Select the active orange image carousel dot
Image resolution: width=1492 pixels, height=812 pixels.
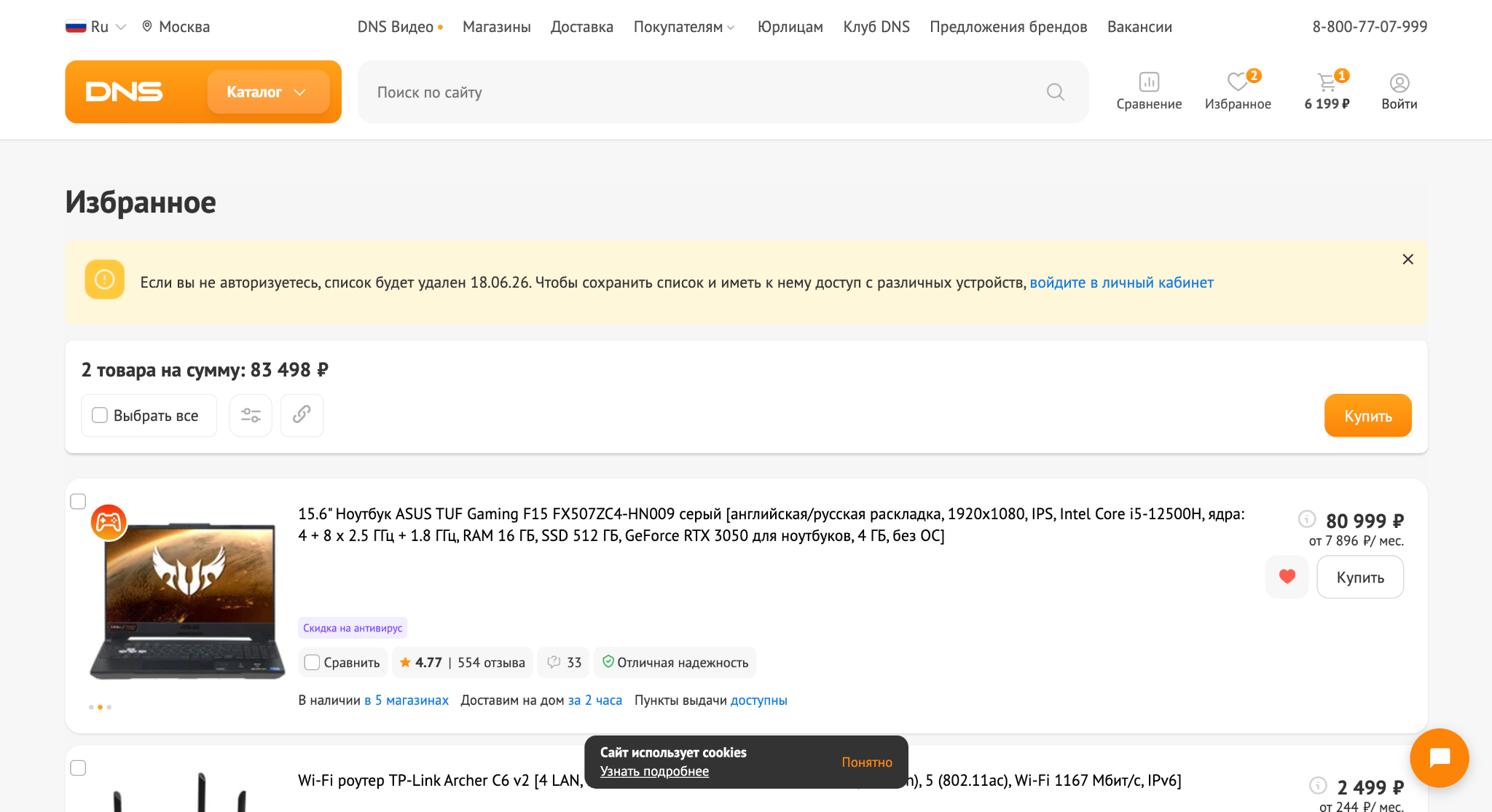[100, 707]
